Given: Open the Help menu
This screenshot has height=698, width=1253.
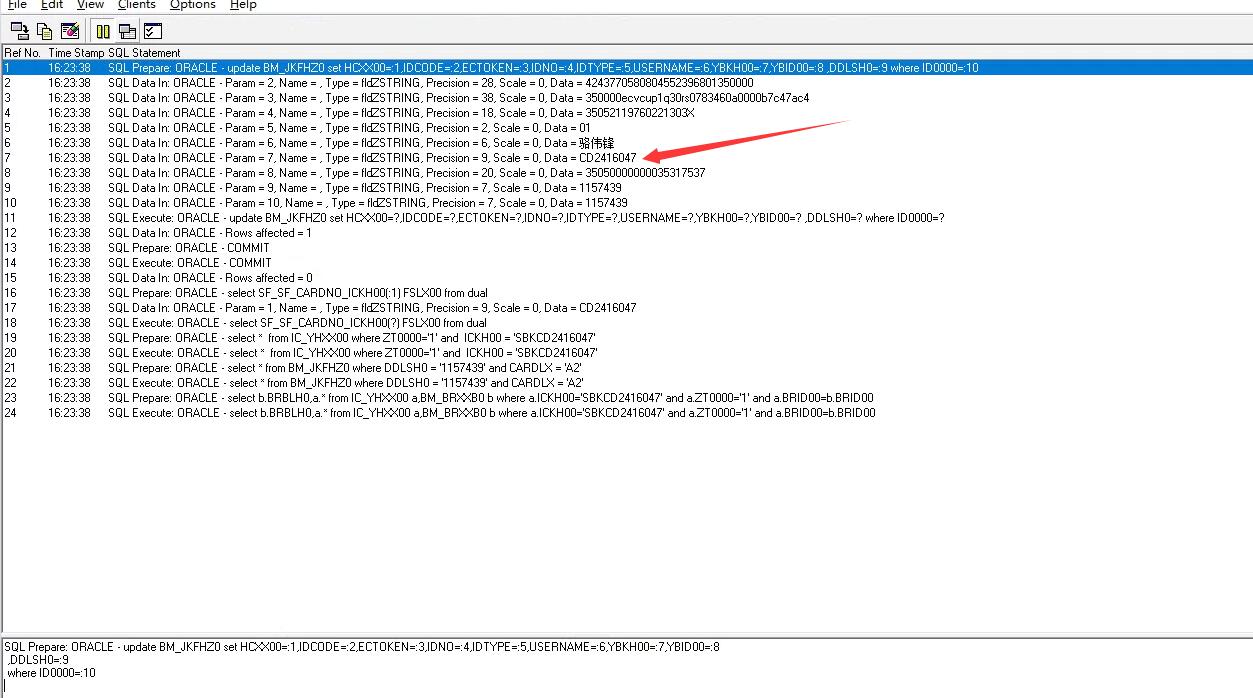Looking at the screenshot, I should (x=243, y=5).
